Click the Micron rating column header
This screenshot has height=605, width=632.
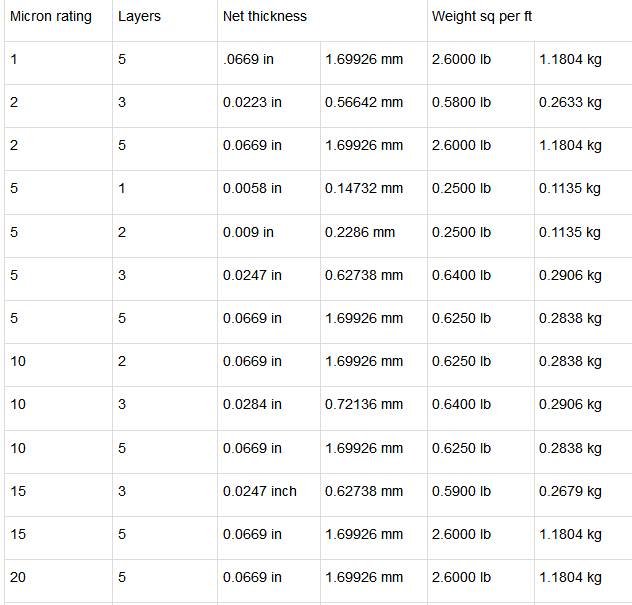tap(51, 17)
